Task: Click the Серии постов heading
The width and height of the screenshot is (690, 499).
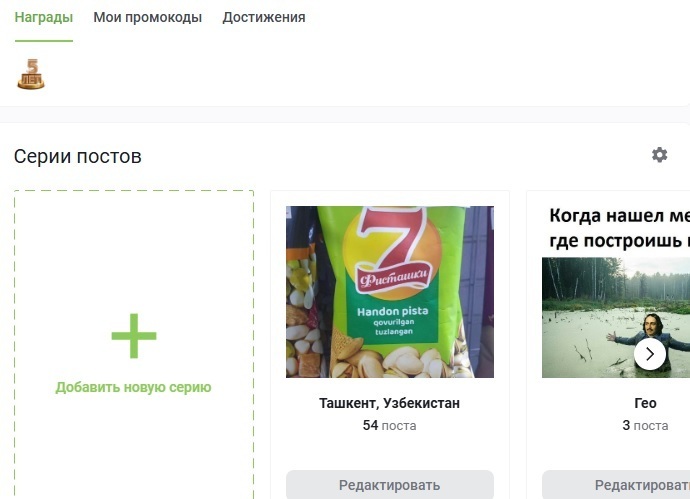Action: tap(77, 156)
